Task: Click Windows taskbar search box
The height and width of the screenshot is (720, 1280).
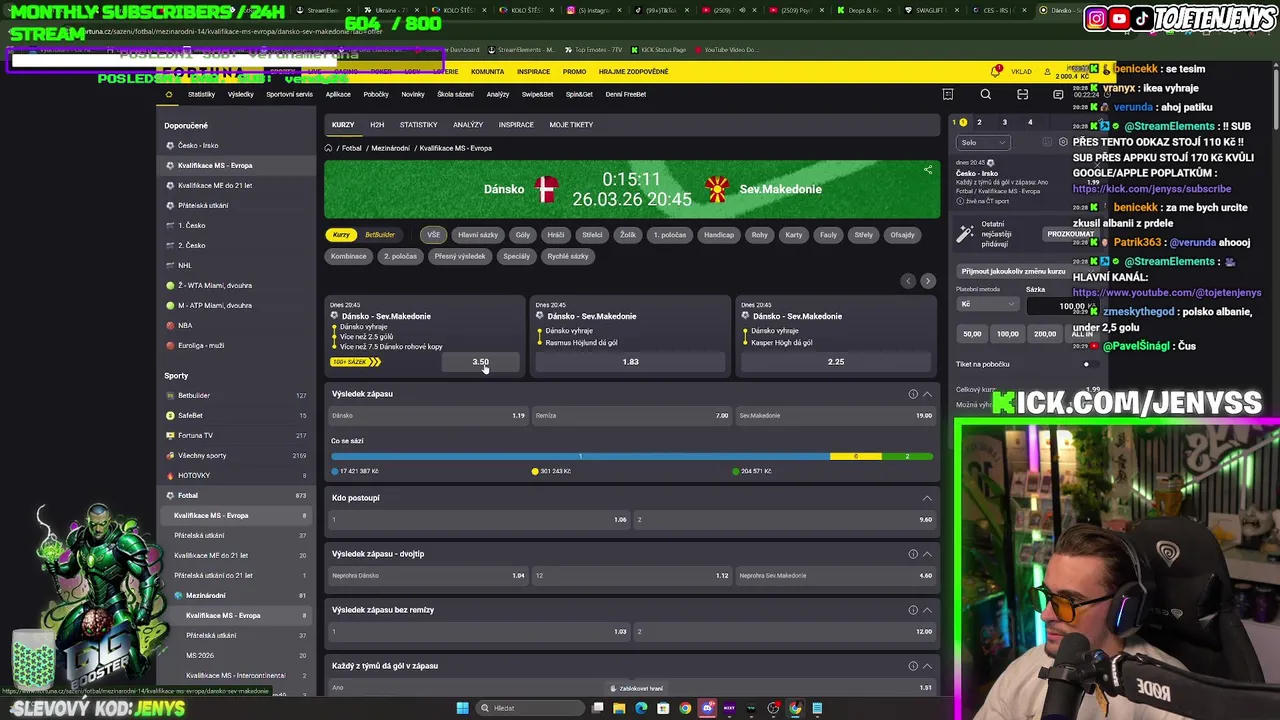Action: [530, 708]
